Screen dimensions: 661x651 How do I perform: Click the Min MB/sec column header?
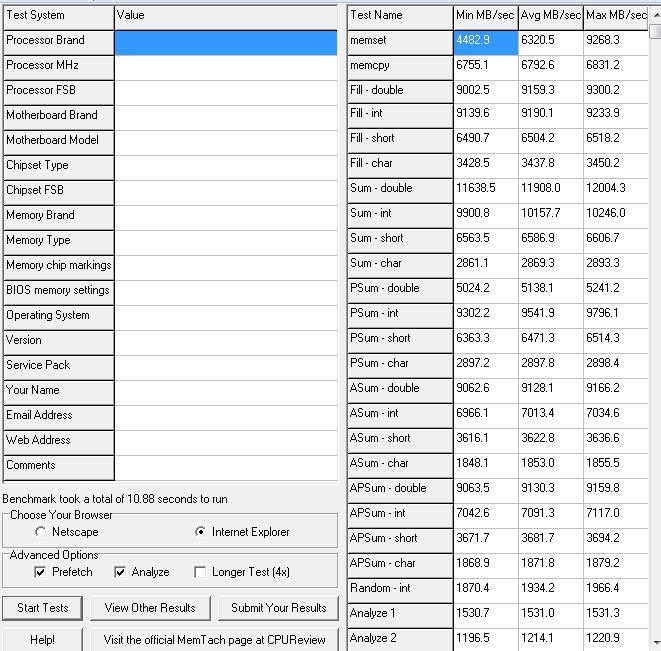pos(486,18)
